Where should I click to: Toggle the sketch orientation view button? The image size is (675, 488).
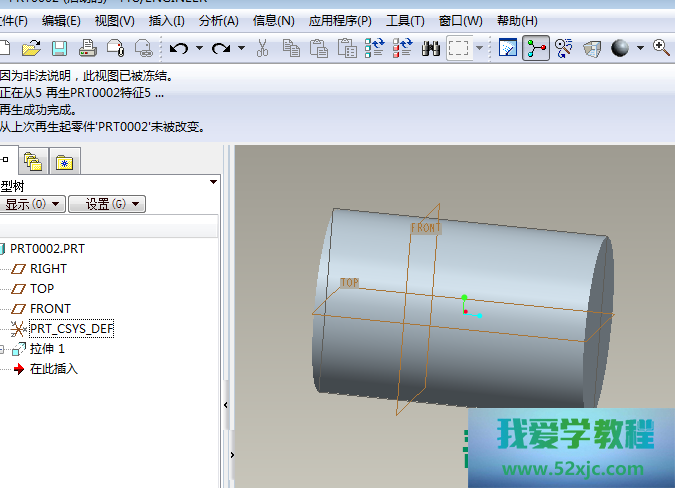(508, 47)
